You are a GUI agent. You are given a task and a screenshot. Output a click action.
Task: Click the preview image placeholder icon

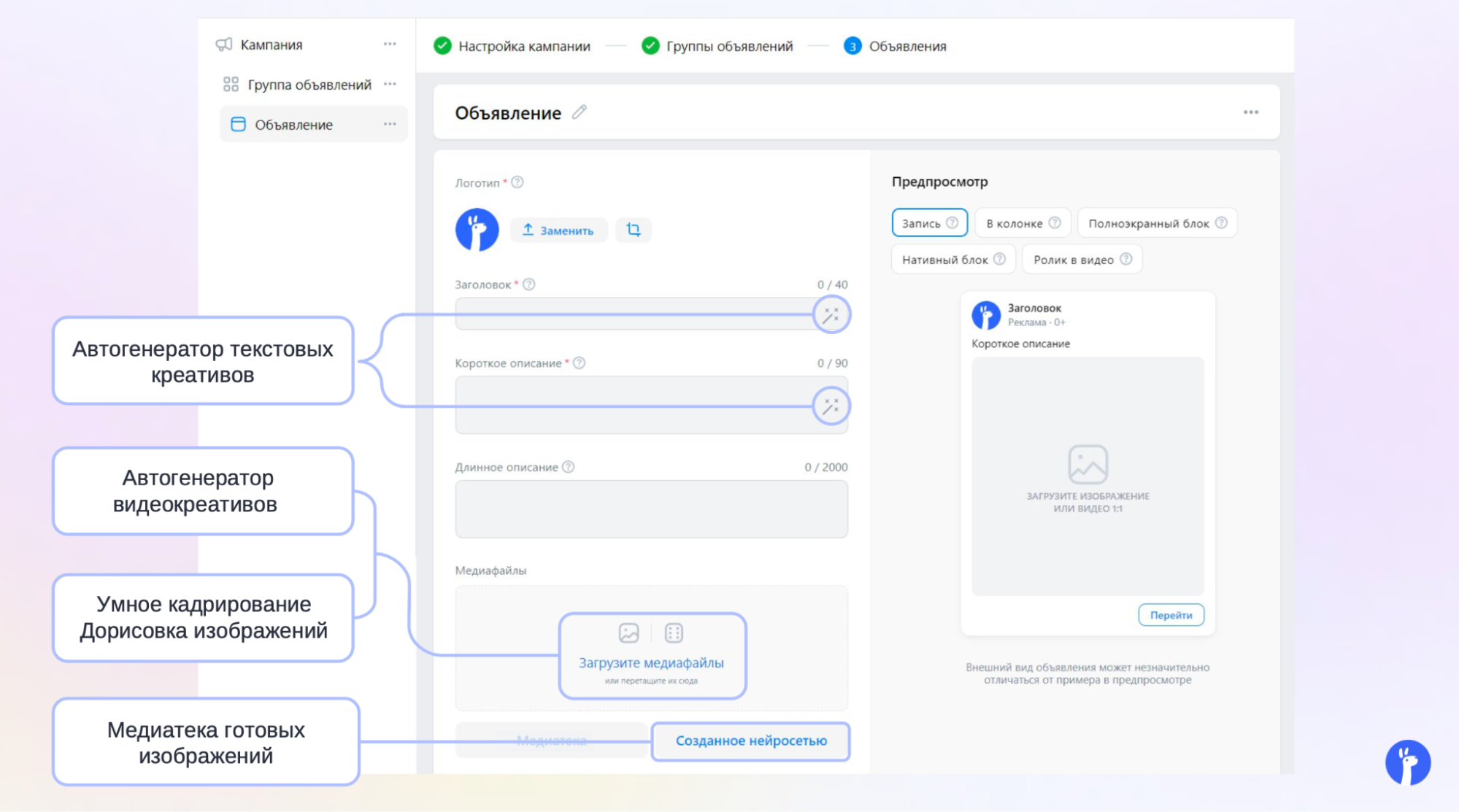(1088, 465)
